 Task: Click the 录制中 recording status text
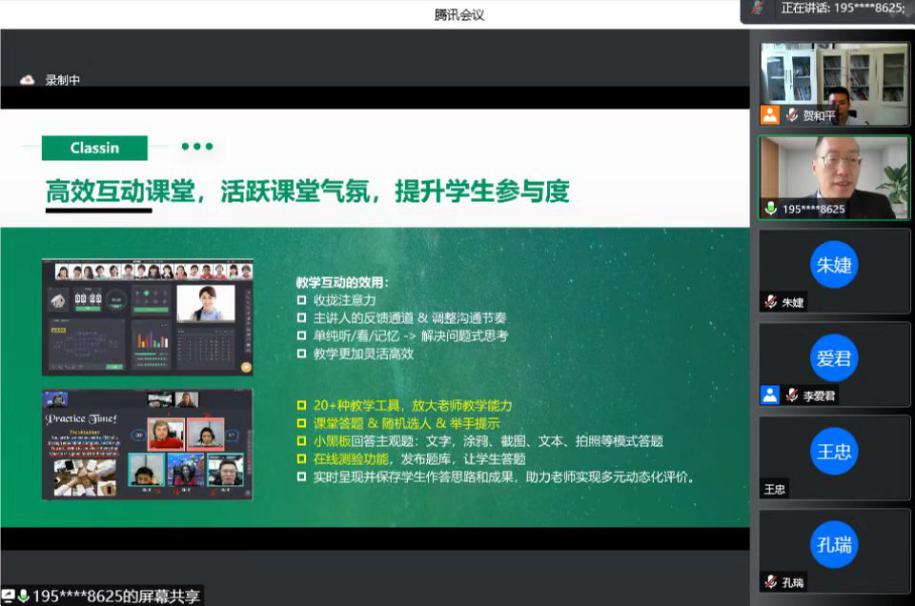coord(63,80)
